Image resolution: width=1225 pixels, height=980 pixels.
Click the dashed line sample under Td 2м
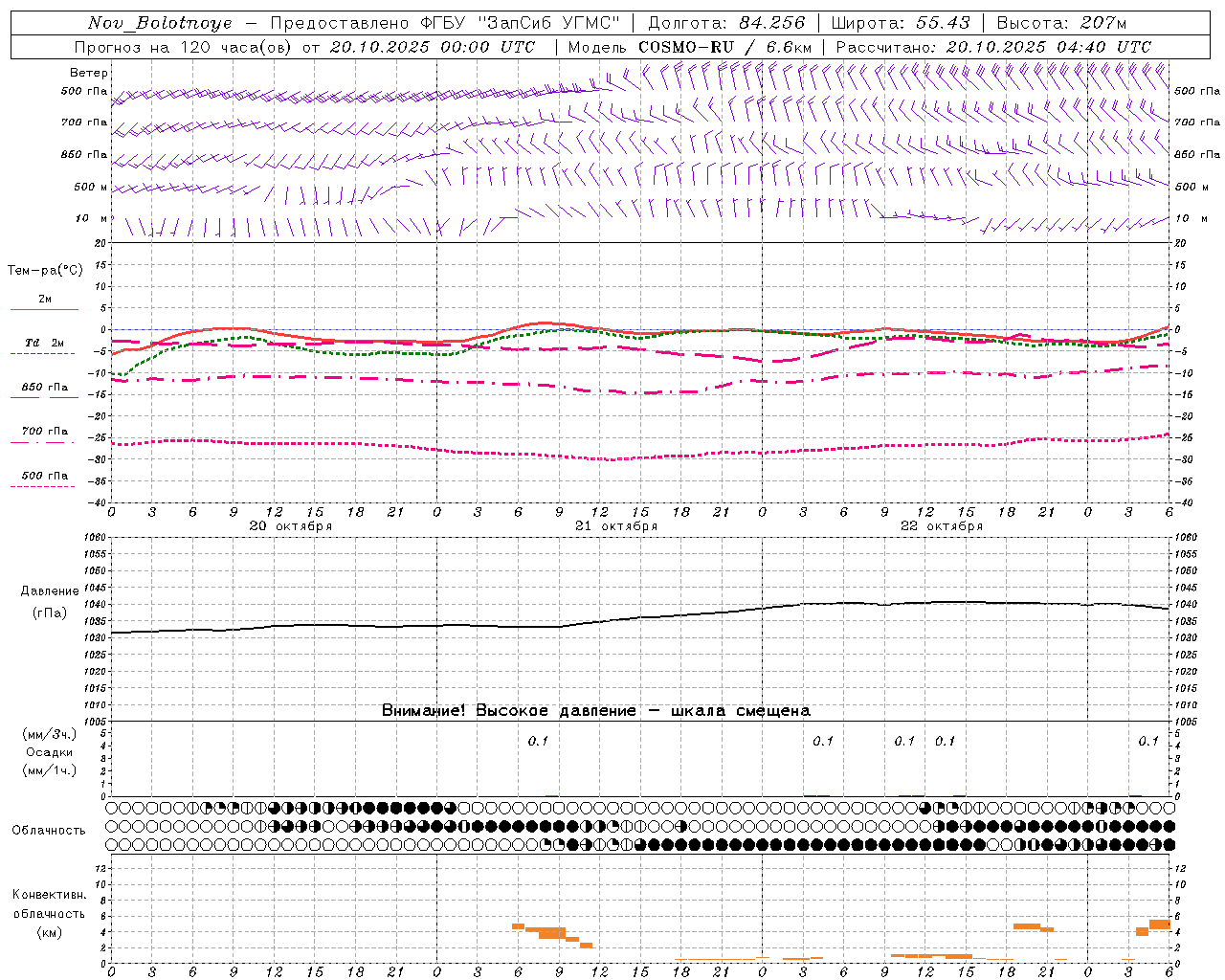pos(42,353)
